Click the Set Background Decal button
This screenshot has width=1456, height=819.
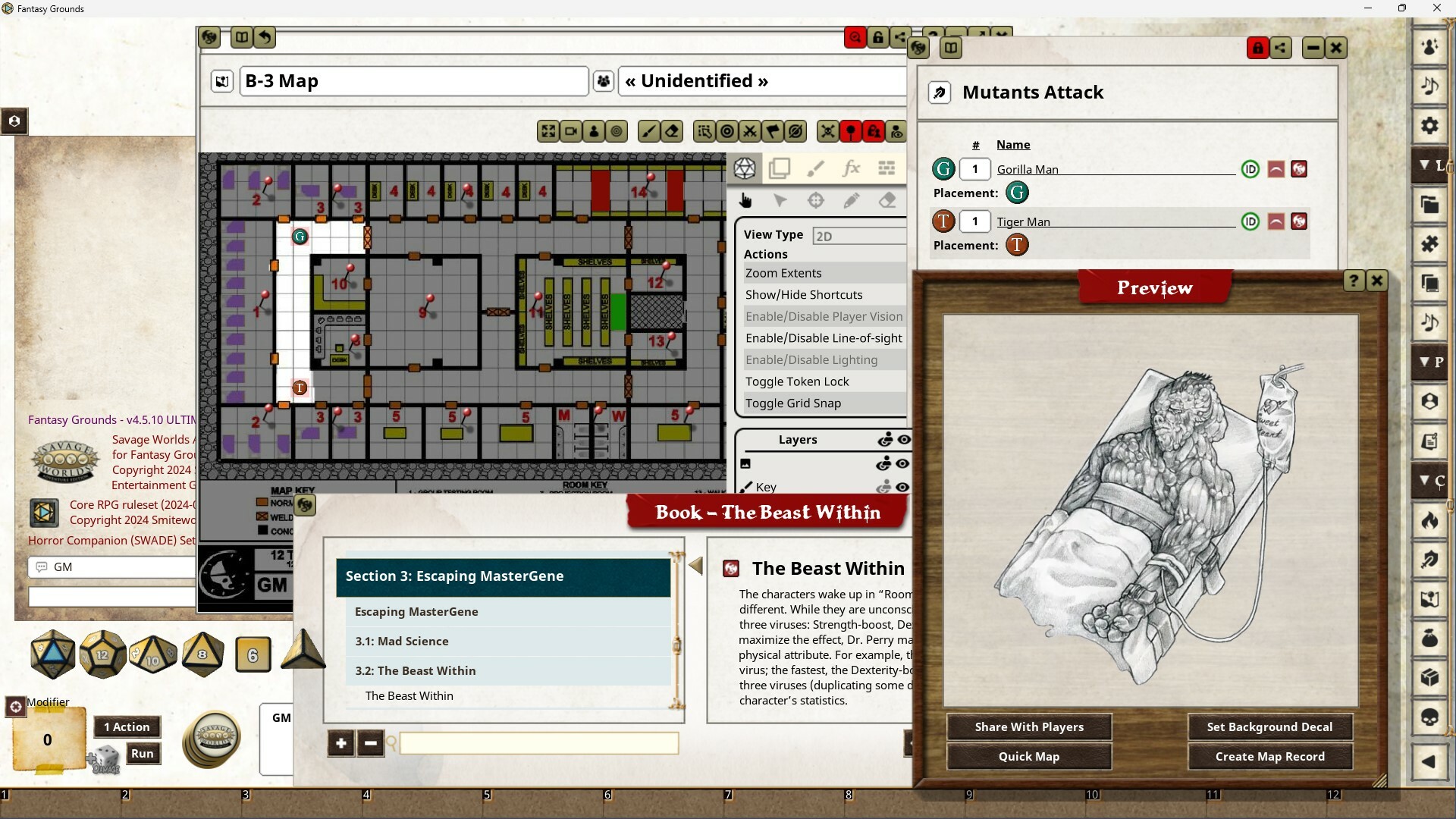click(1269, 726)
